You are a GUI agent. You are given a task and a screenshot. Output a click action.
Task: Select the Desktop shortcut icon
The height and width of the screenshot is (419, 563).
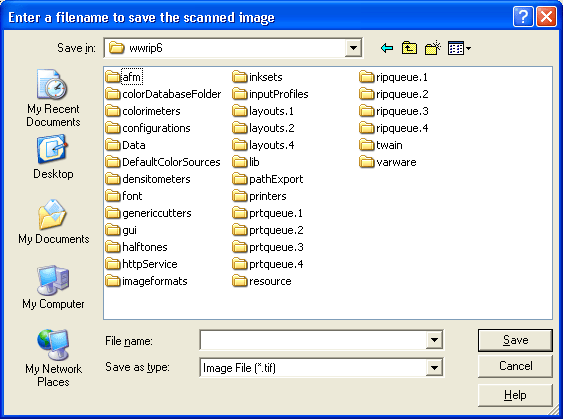53,157
